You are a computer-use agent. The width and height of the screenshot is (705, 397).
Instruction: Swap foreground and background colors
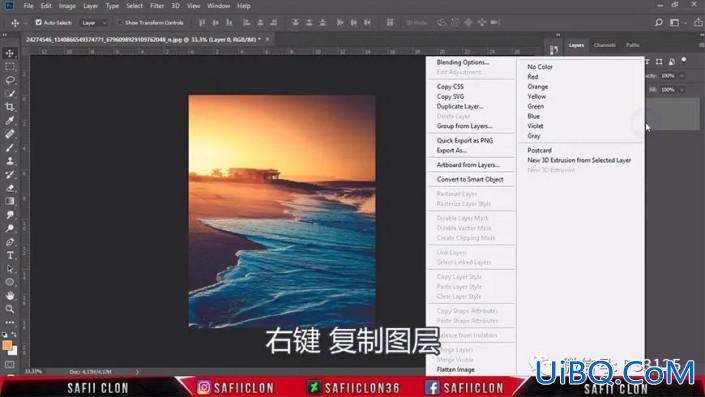click(x=14, y=335)
